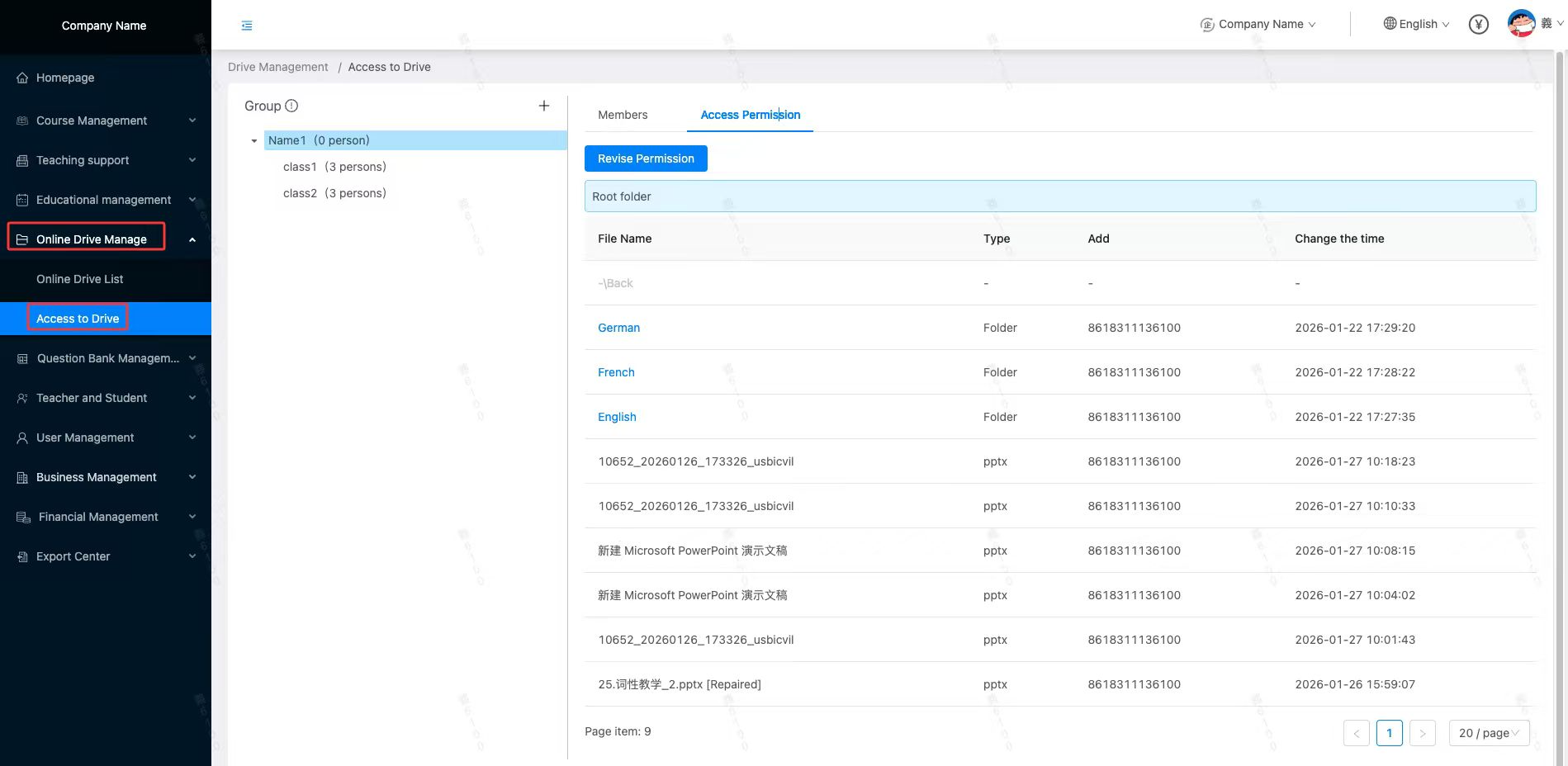Open the 20/page page size dropdown
This screenshot has height=766, width=1568.
(x=1489, y=732)
